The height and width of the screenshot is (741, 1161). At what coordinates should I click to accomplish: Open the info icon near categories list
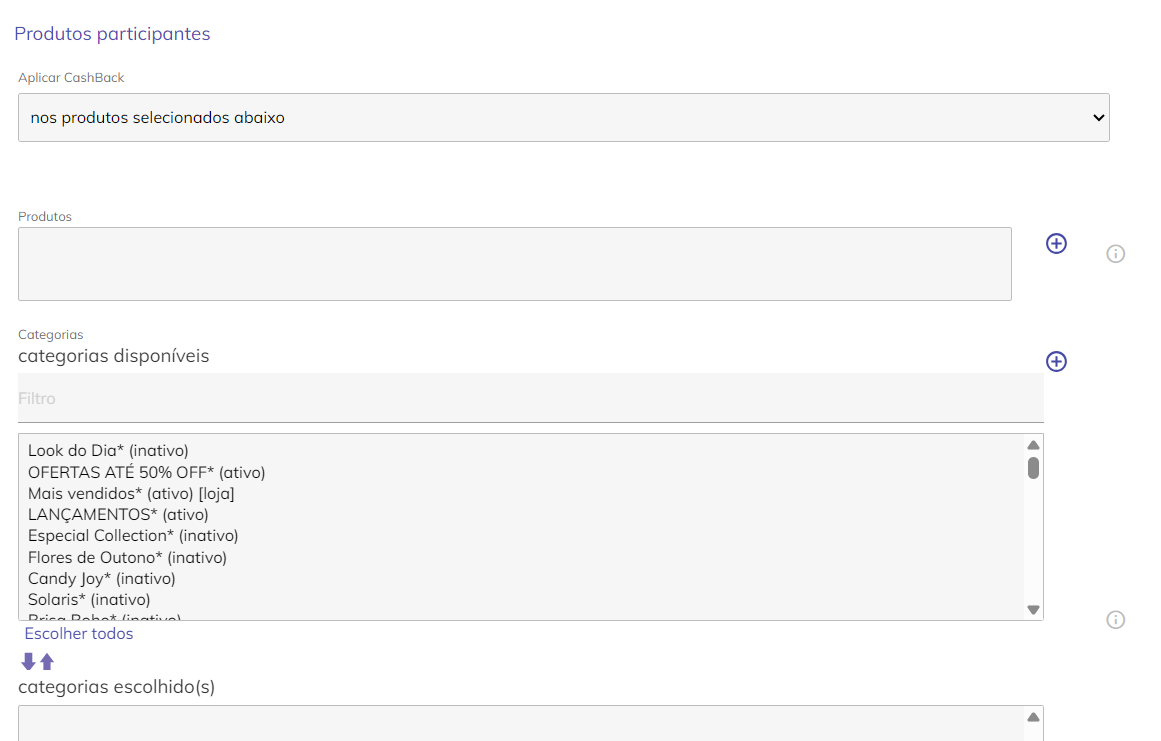tap(1115, 620)
